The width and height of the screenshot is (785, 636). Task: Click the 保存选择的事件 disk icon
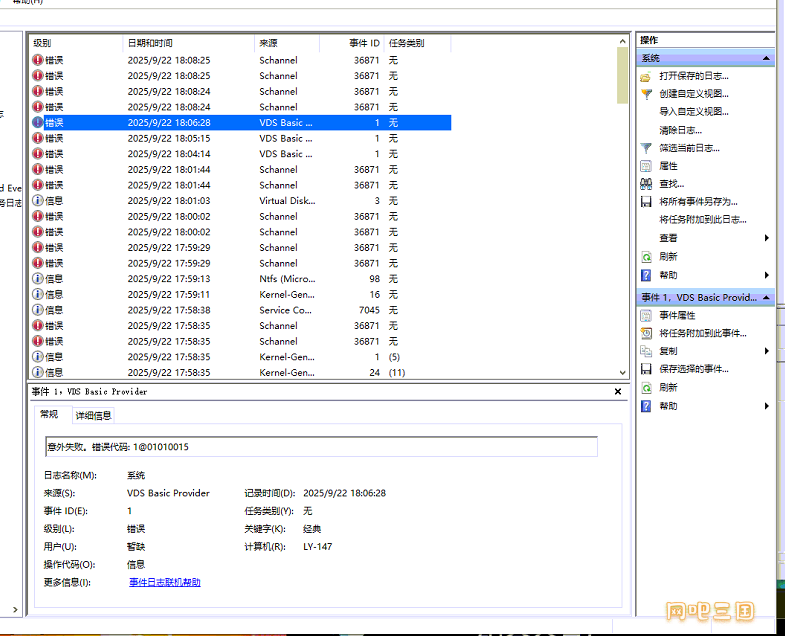tap(646, 369)
